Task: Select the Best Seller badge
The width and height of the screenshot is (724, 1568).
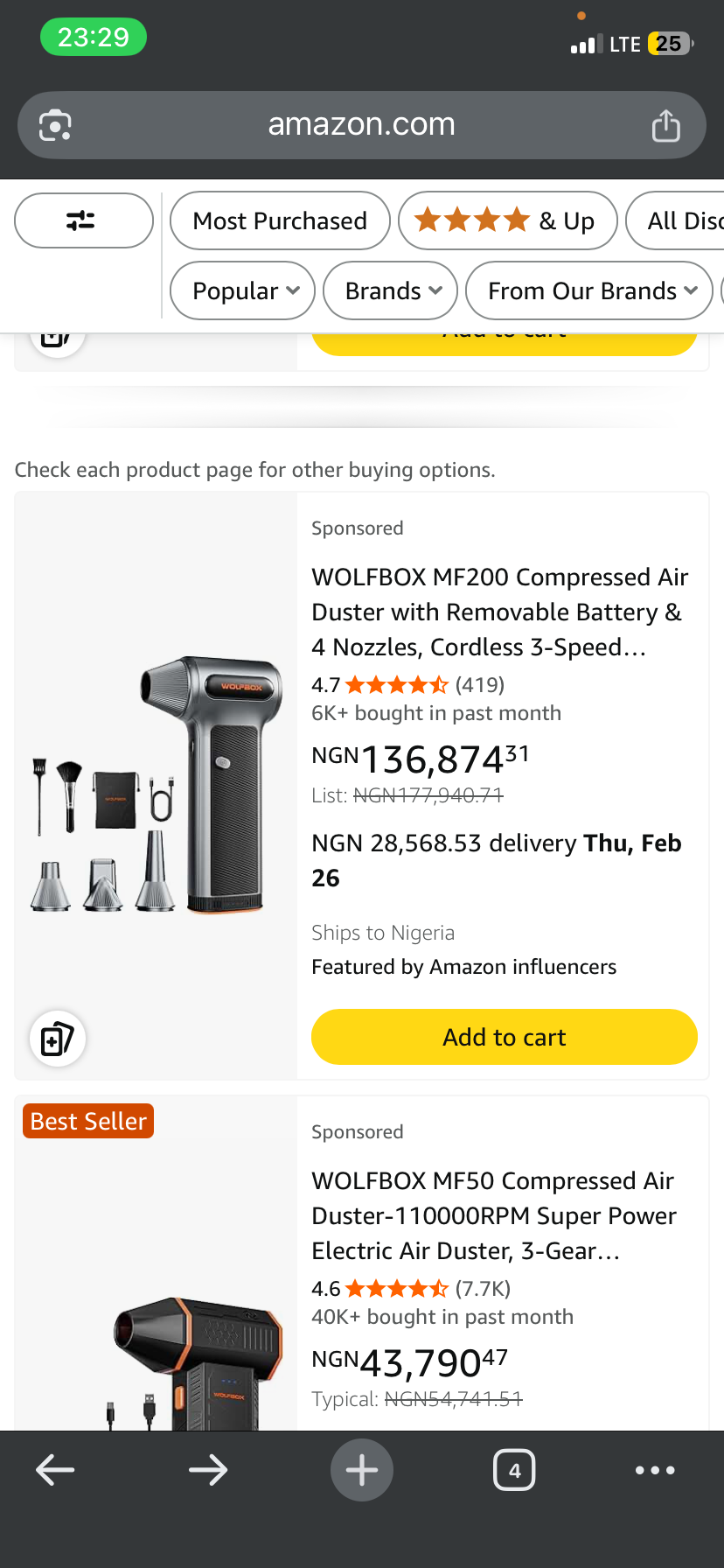Action: pos(87,1120)
